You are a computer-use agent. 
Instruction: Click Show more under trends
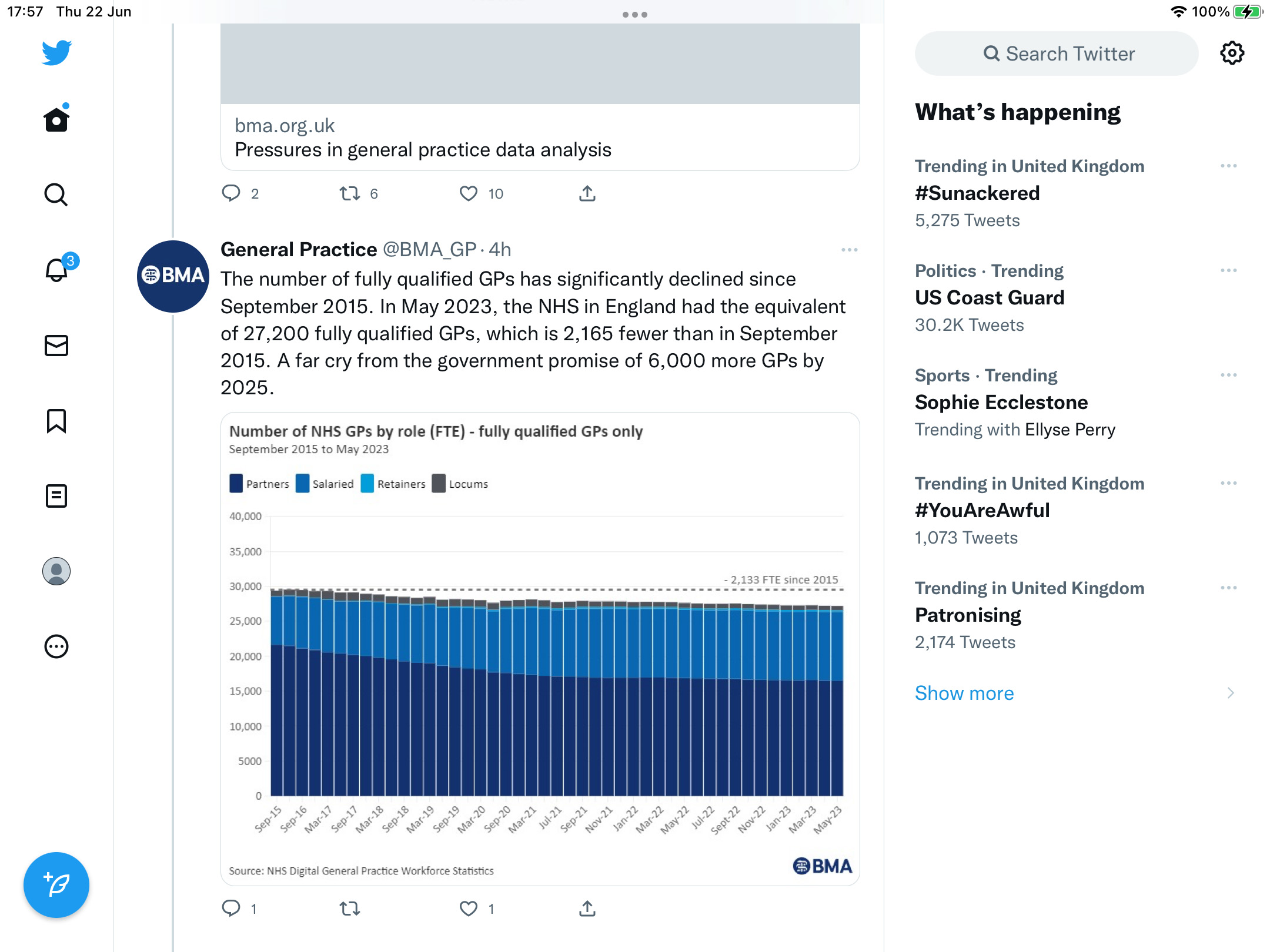(x=964, y=693)
